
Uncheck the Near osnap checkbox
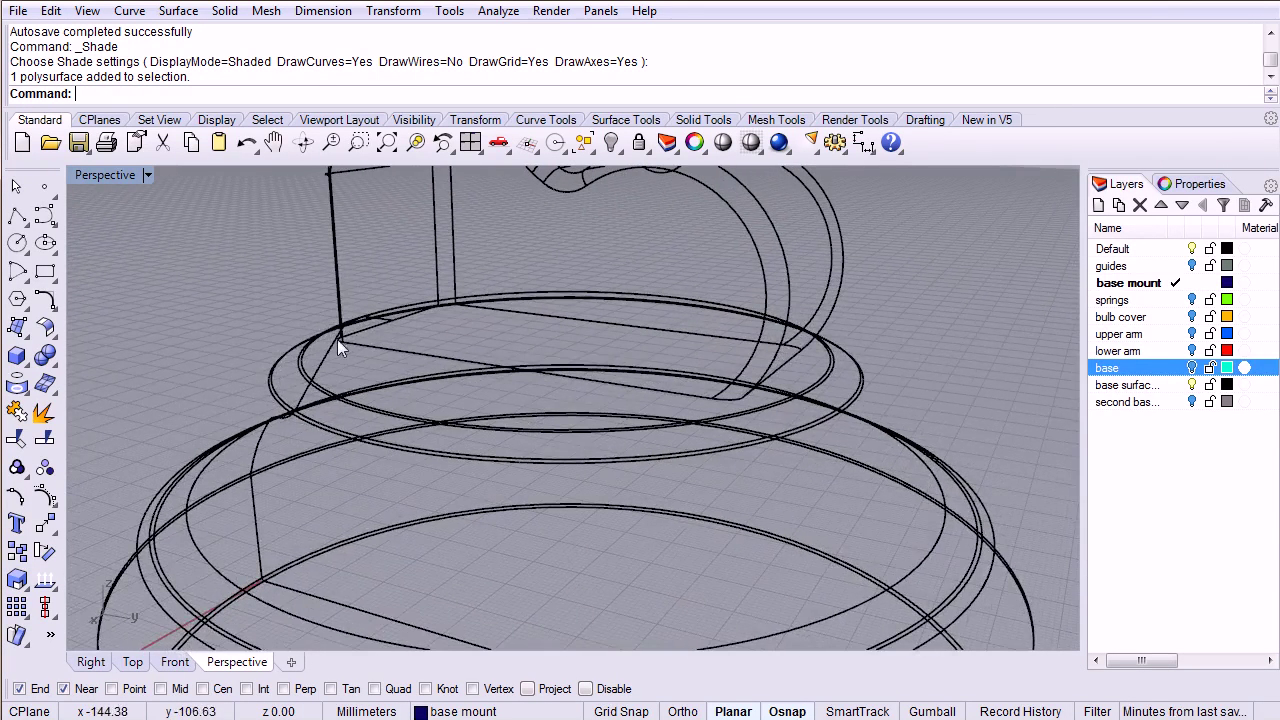[64, 689]
